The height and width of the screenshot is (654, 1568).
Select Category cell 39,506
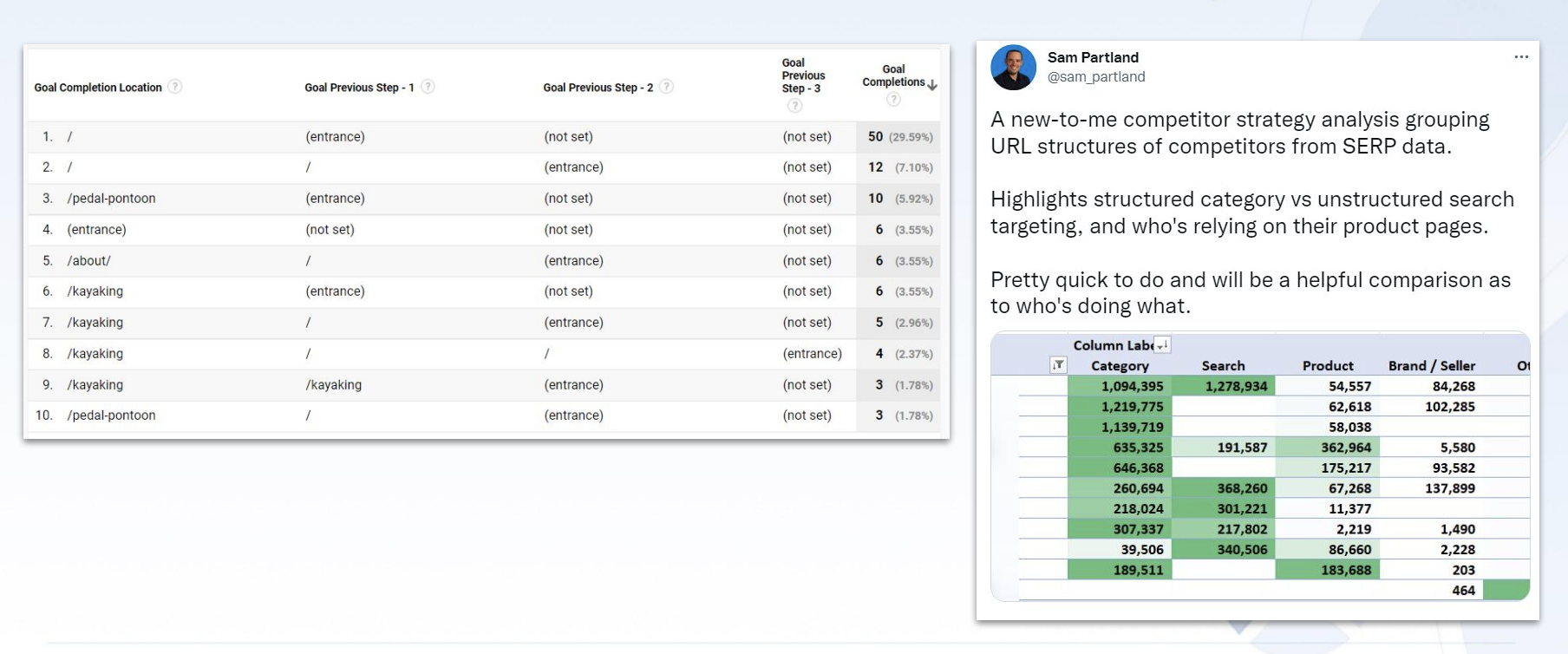[x=1120, y=550]
